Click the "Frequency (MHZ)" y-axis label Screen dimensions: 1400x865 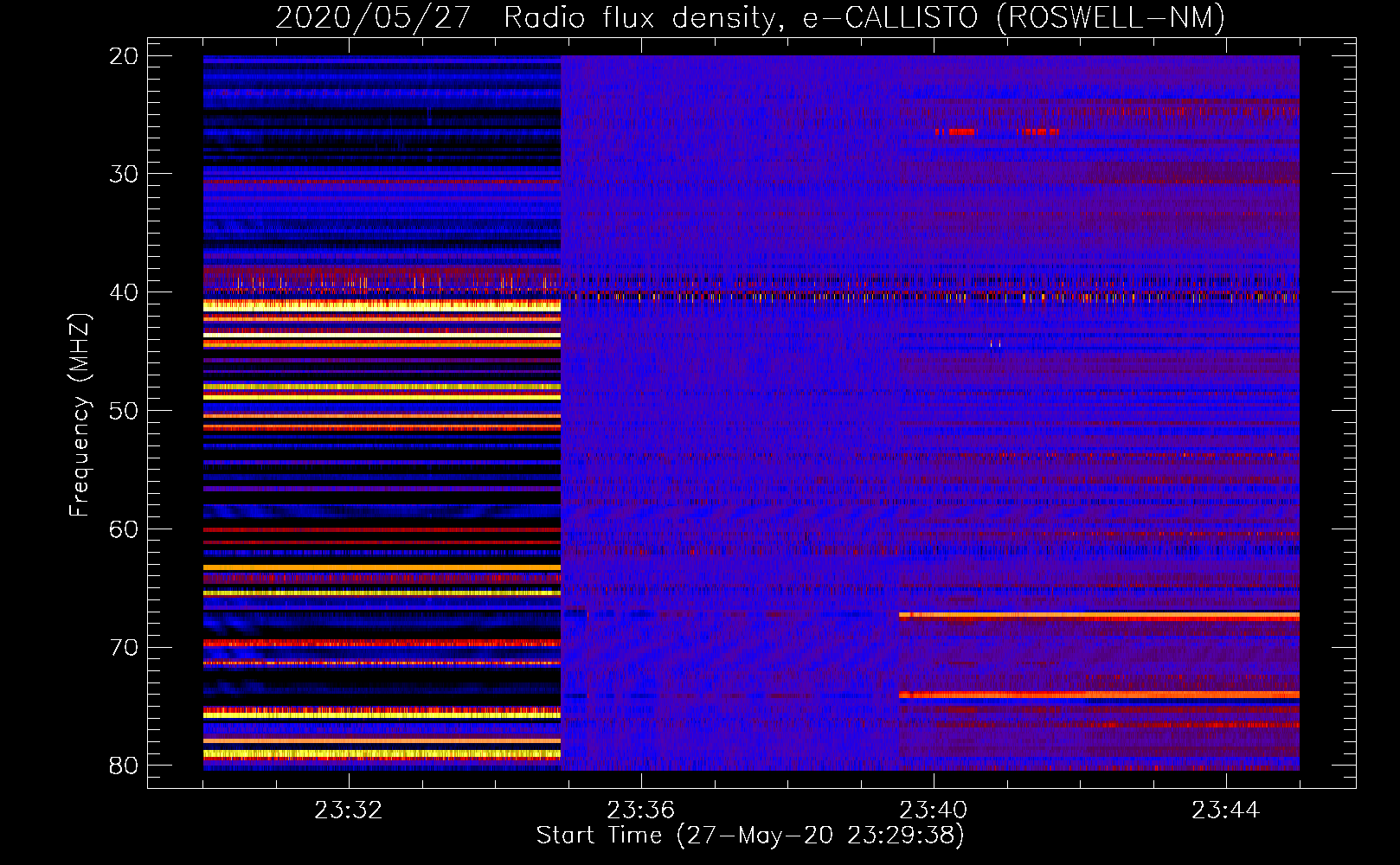pyautogui.click(x=79, y=415)
